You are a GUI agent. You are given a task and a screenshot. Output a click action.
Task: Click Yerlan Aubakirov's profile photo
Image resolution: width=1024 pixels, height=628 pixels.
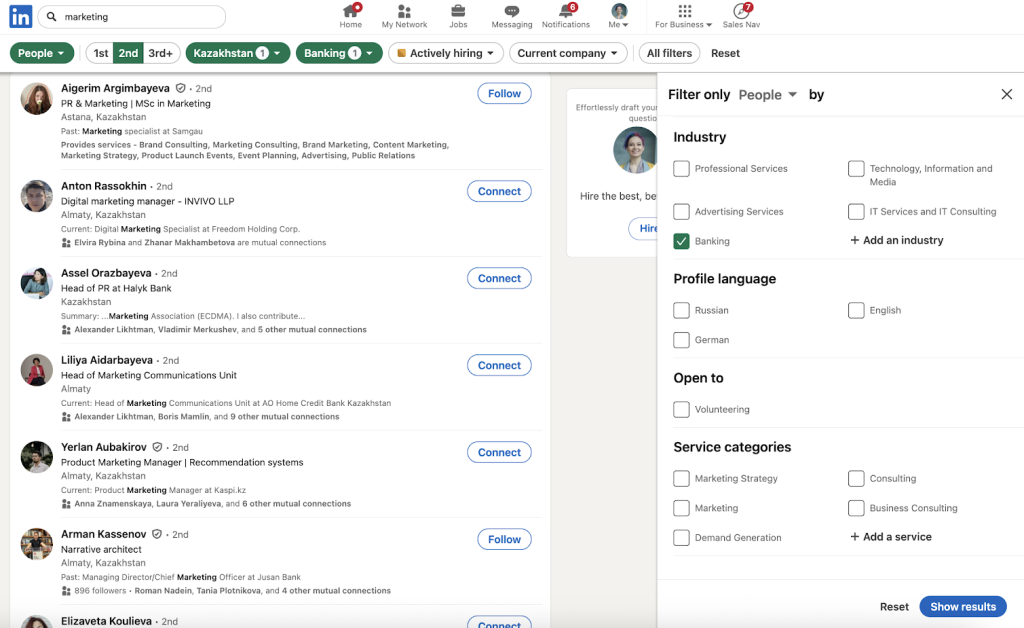click(37, 457)
